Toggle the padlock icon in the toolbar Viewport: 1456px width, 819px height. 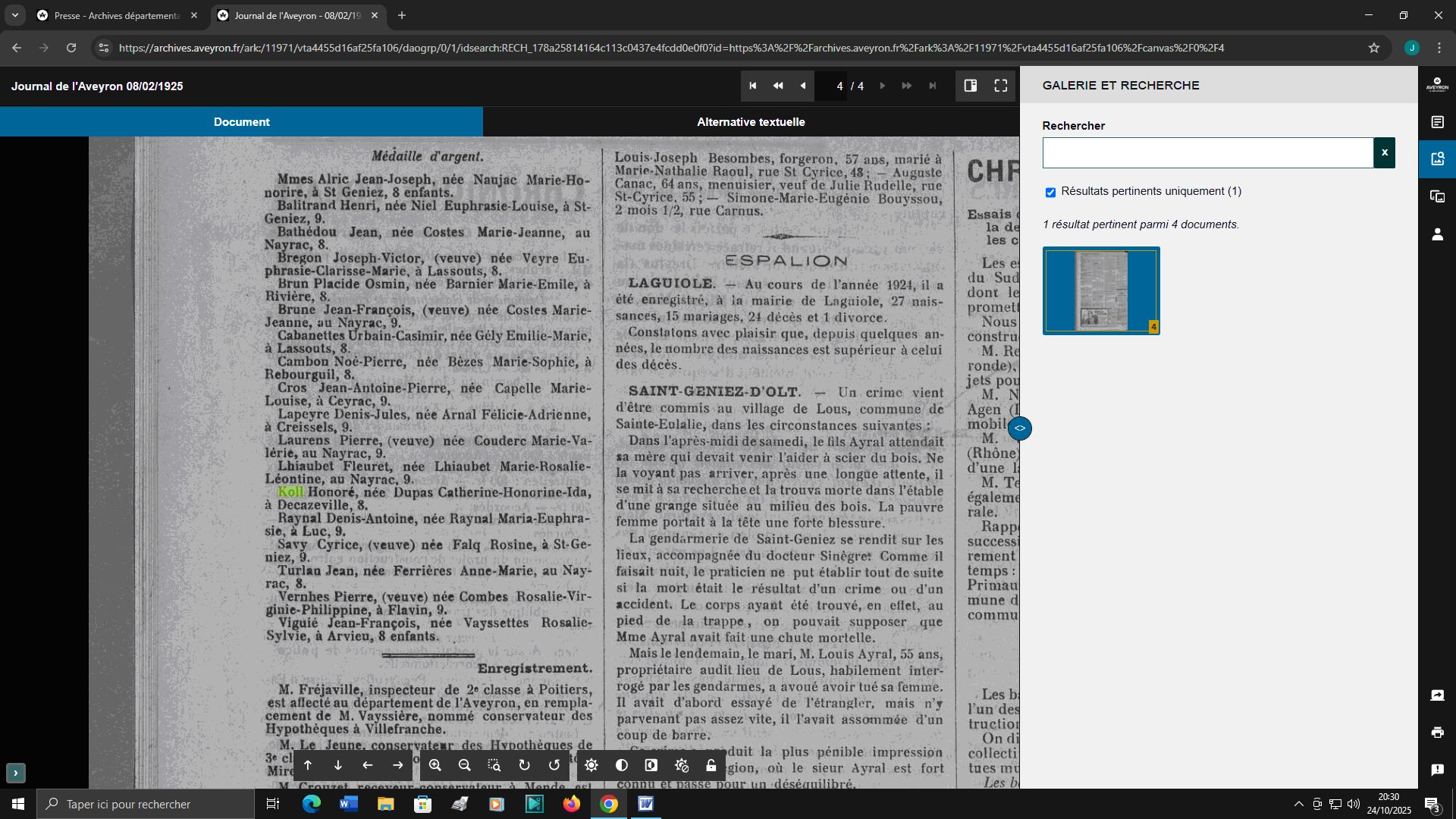711,765
